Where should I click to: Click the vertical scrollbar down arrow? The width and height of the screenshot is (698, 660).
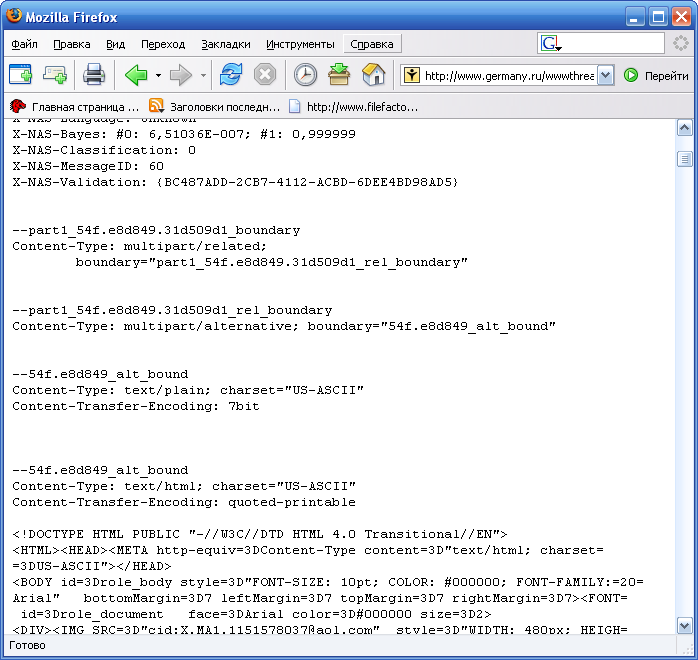point(685,626)
